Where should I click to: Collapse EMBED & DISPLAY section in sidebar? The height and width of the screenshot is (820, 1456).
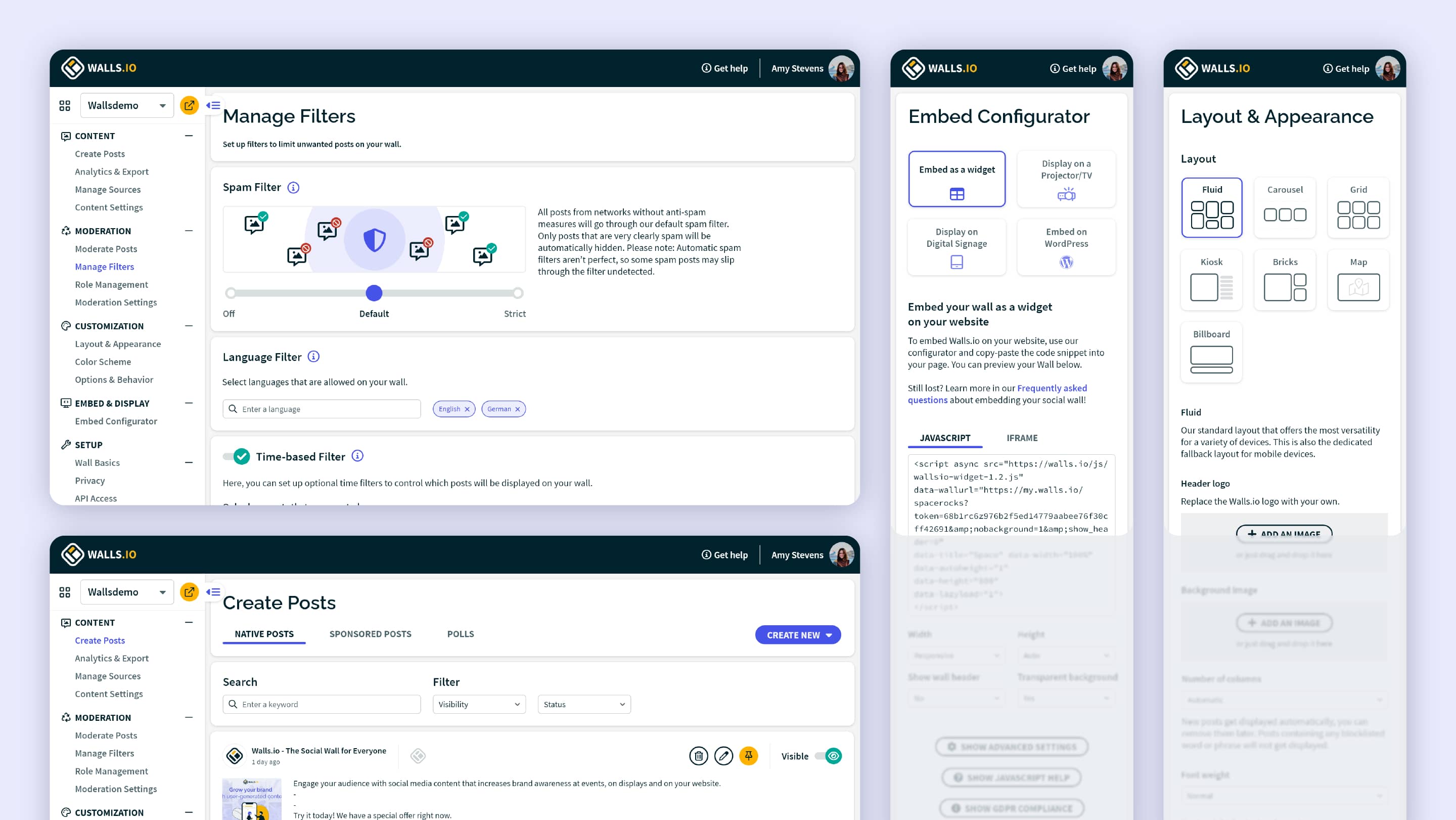click(189, 403)
